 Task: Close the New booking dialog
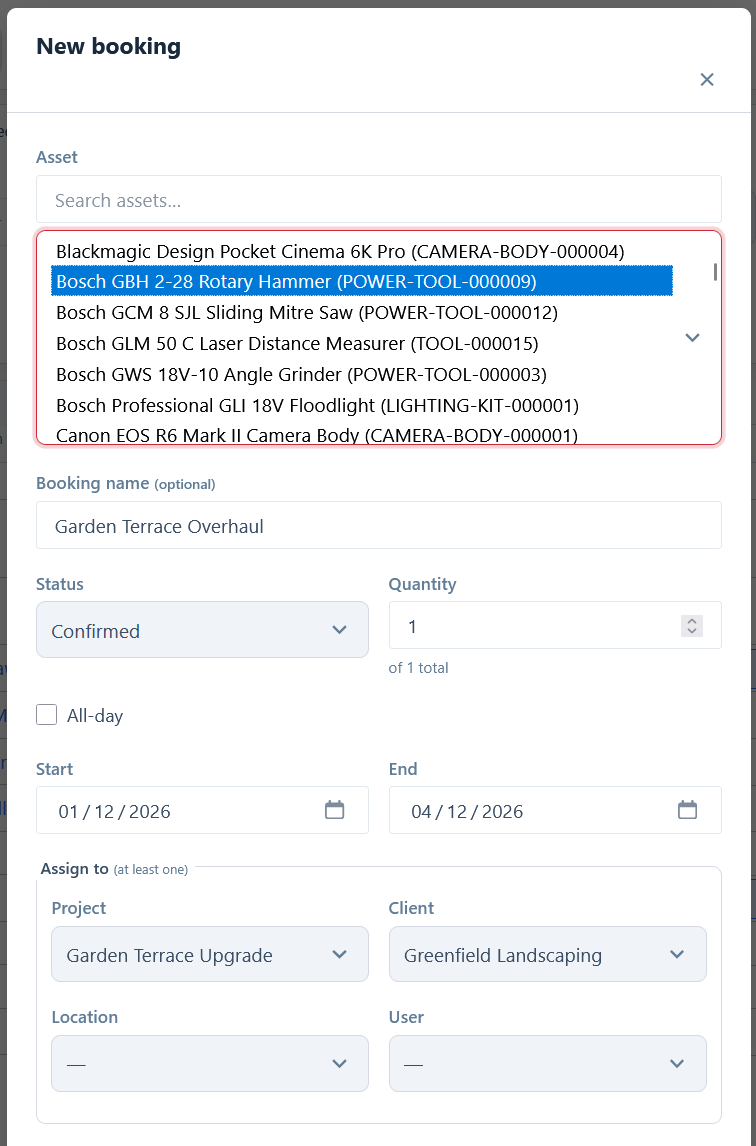[706, 80]
